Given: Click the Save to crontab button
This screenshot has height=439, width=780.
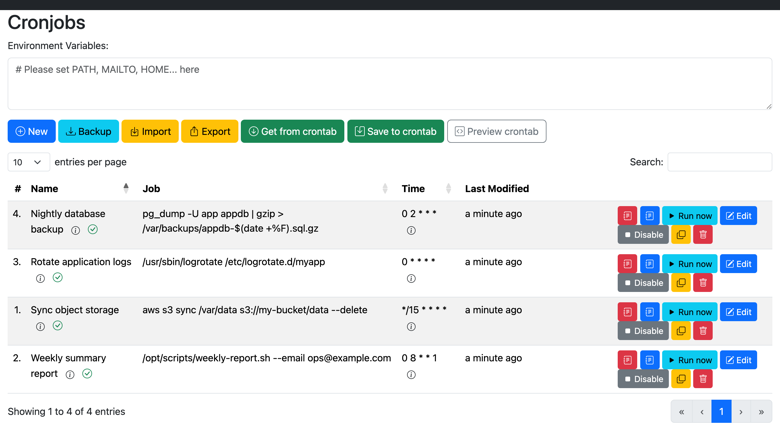Looking at the screenshot, I should 395,131.
